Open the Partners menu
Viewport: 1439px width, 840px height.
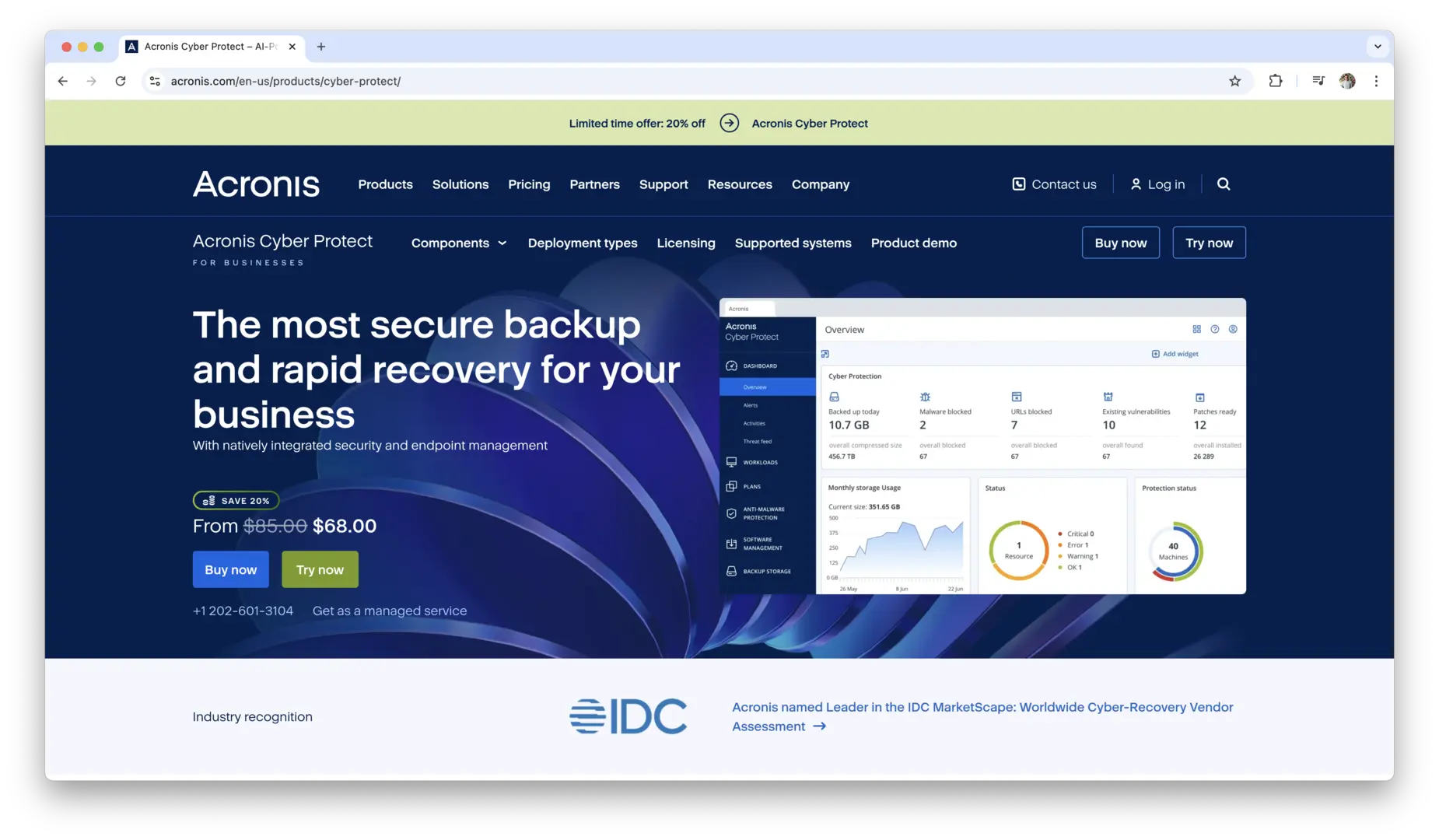click(594, 184)
